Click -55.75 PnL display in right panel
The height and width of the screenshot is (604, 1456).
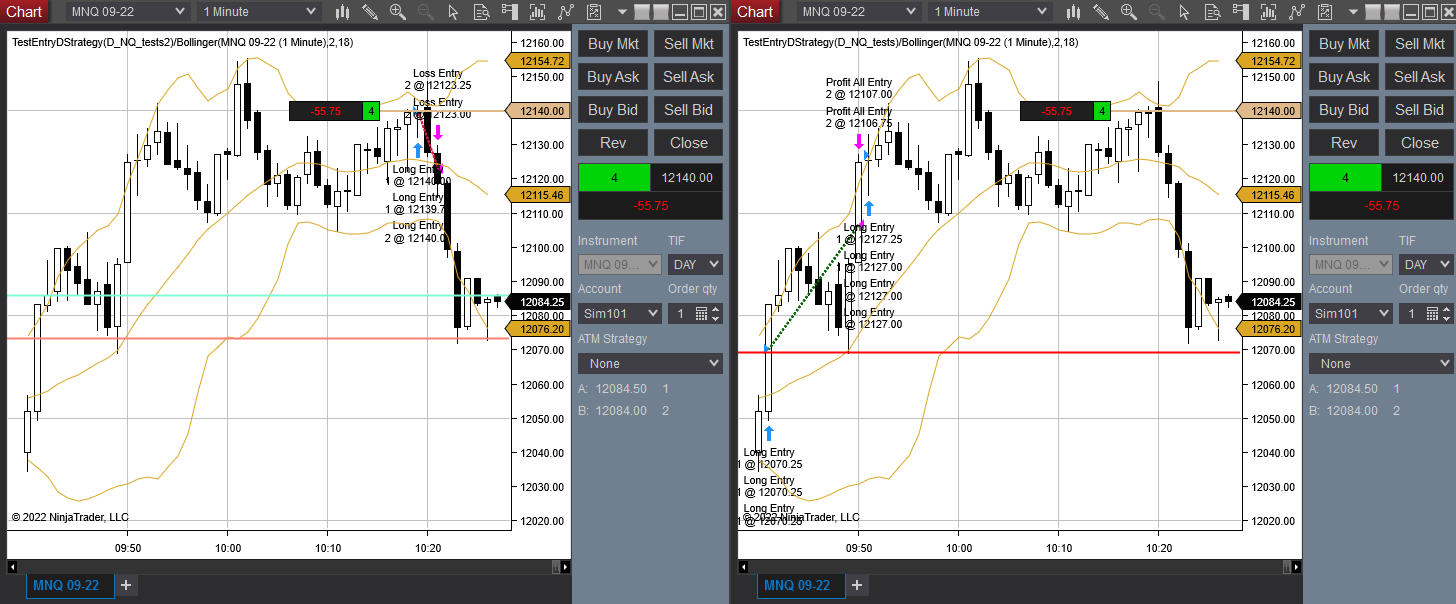(1381, 205)
